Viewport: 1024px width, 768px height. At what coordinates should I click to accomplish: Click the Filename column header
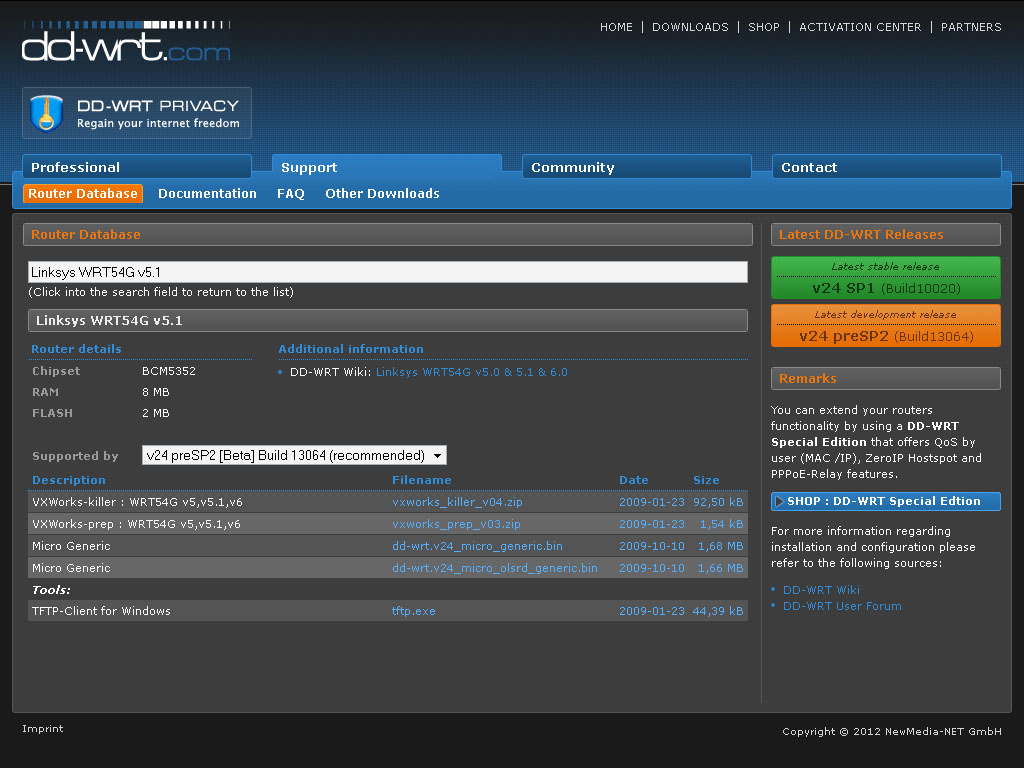click(x=421, y=480)
